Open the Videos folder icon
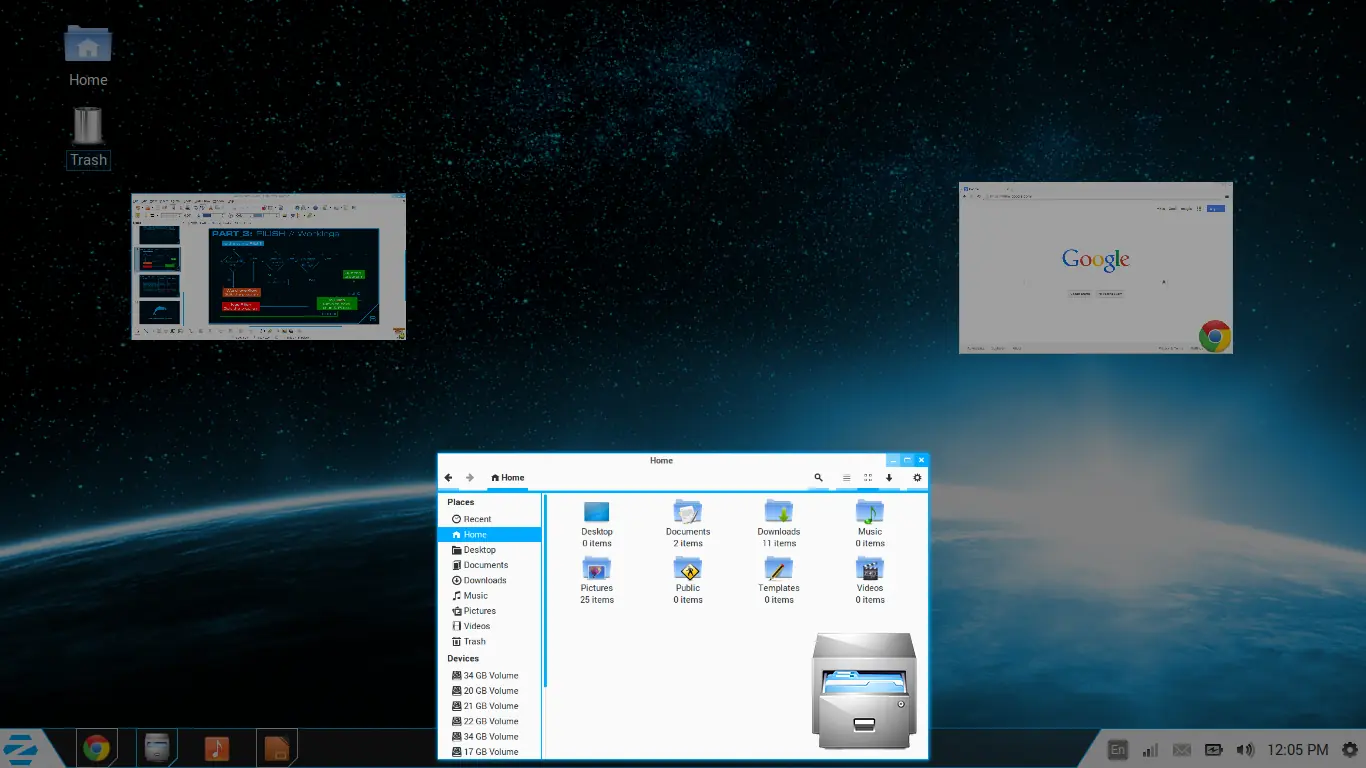 coord(870,580)
